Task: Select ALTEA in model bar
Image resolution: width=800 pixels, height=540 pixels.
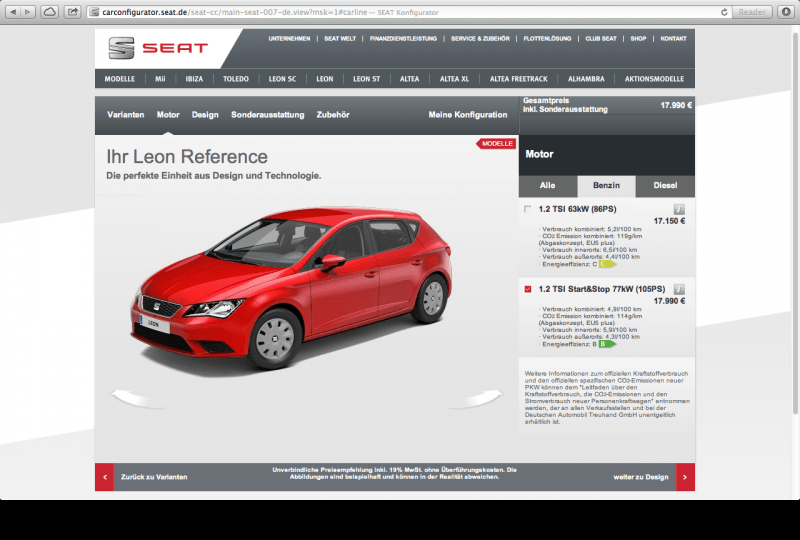Action: 409,79
